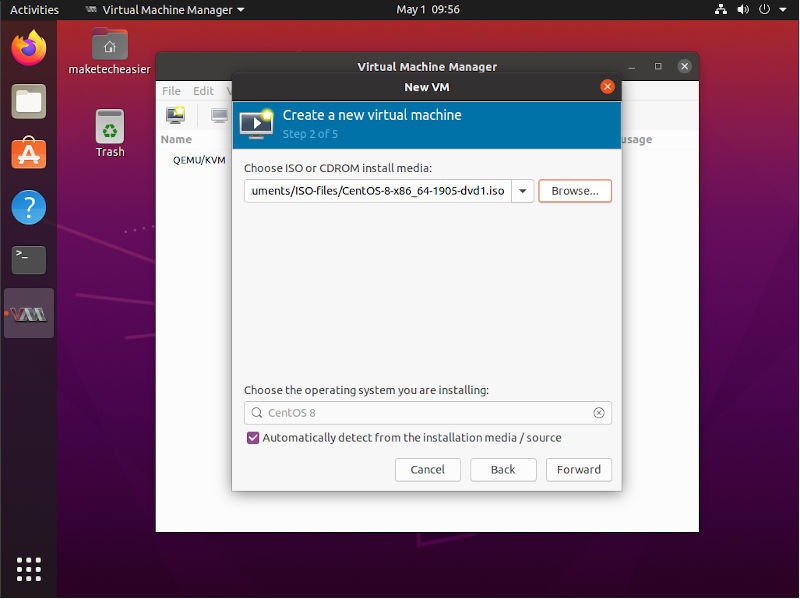The width and height of the screenshot is (800, 599).
Task: Show Applications grid from the dock
Action: [28, 568]
